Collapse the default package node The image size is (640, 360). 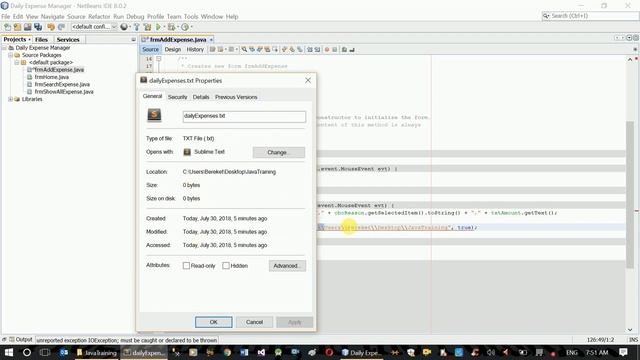[17, 62]
